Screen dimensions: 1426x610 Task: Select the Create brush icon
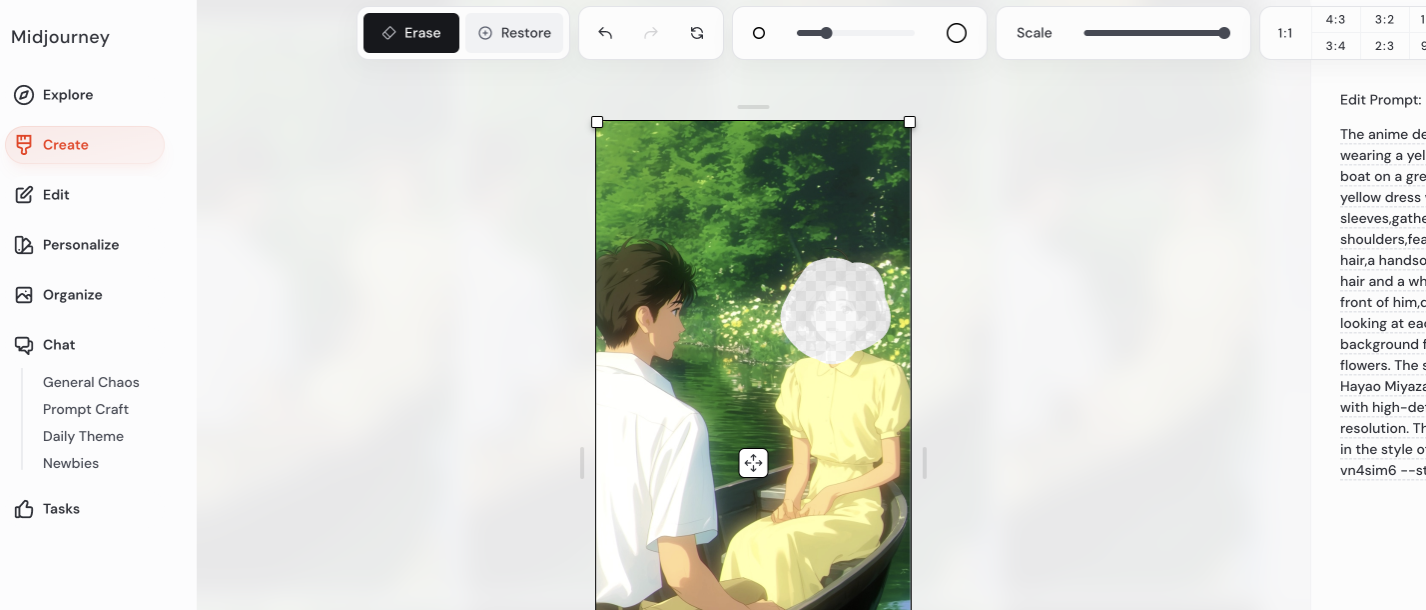point(23,145)
